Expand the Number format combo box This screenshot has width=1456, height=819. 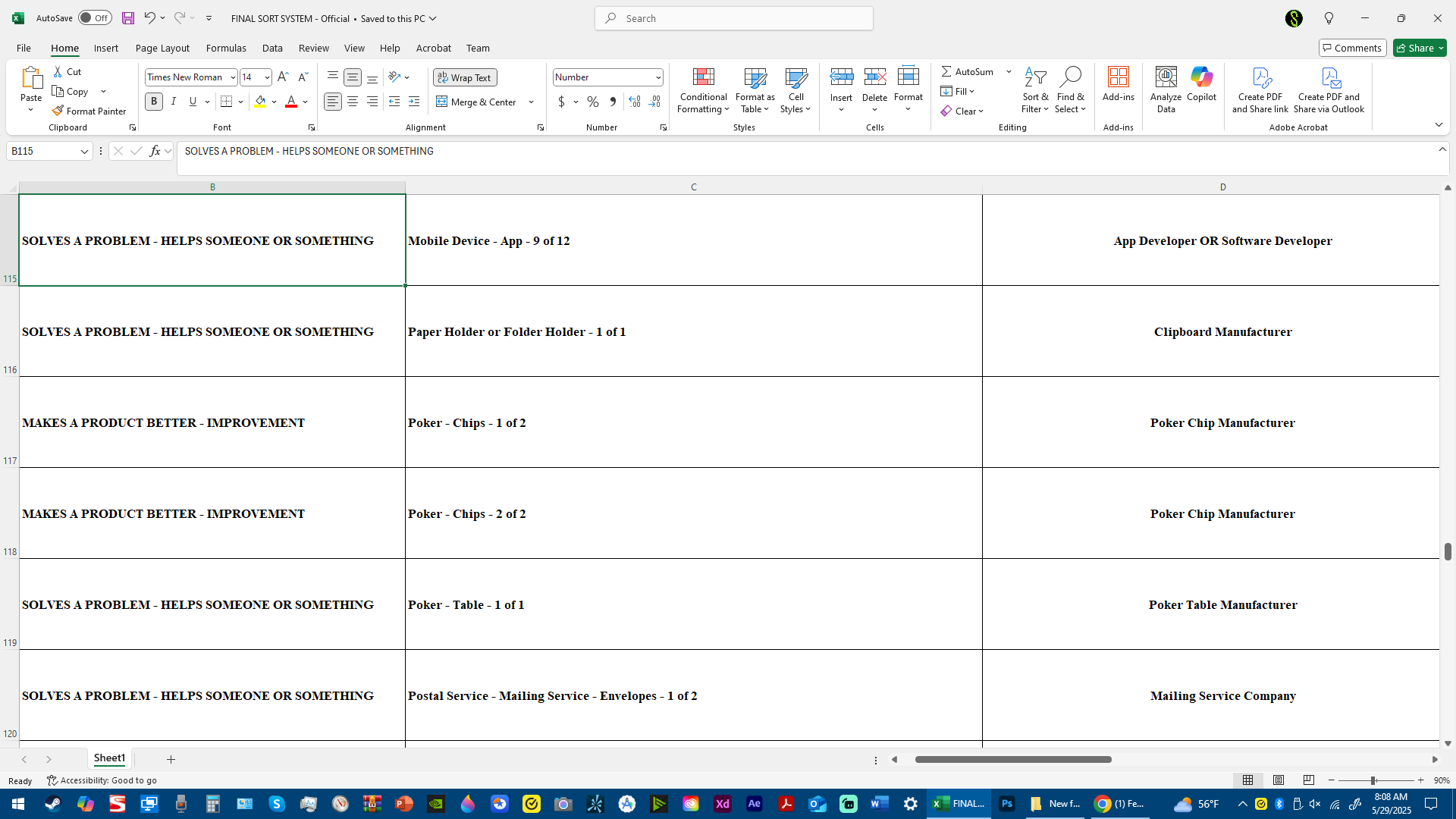coord(657,77)
